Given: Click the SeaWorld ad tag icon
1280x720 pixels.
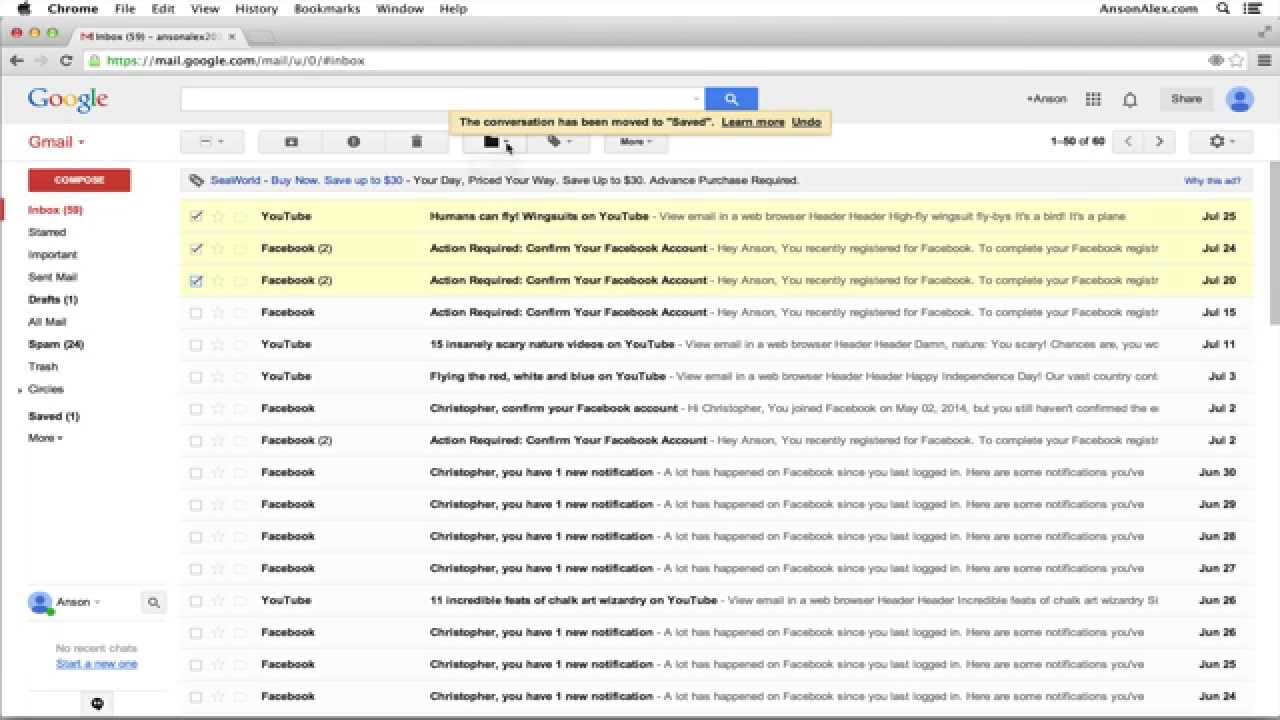Looking at the screenshot, I should pos(197,181).
